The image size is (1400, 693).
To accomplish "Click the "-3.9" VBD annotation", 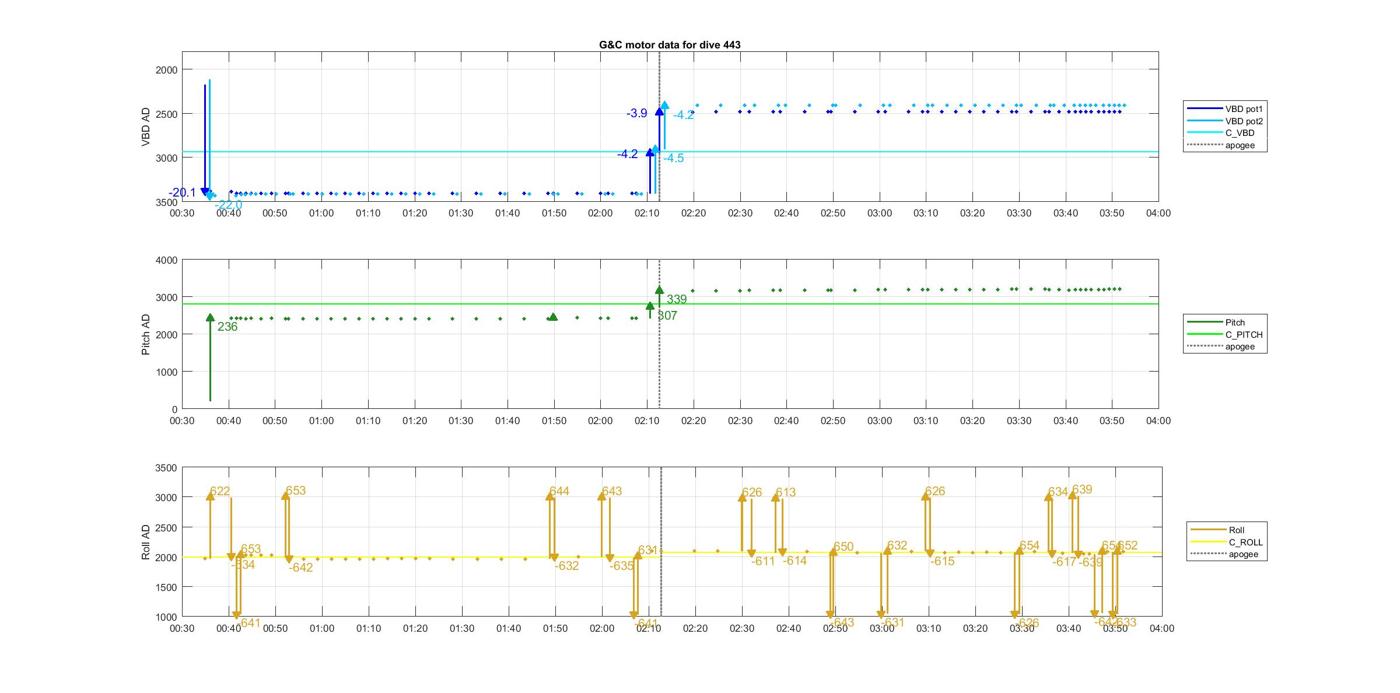I will coord(637,114).
